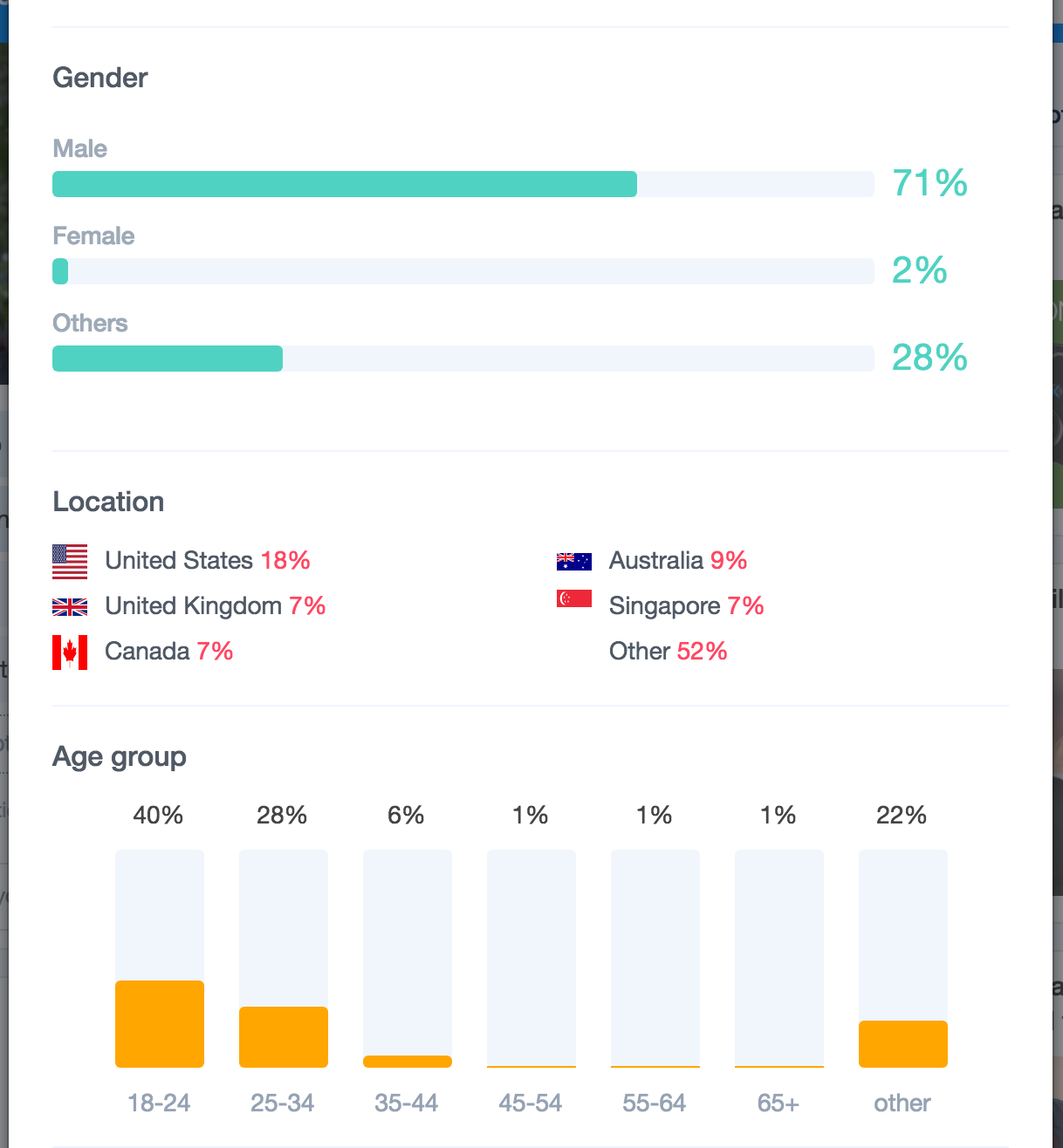This screenshot has height=1148, width=1063.
Task: Click the Gender section heading
Action: click(x=100, y=78)
